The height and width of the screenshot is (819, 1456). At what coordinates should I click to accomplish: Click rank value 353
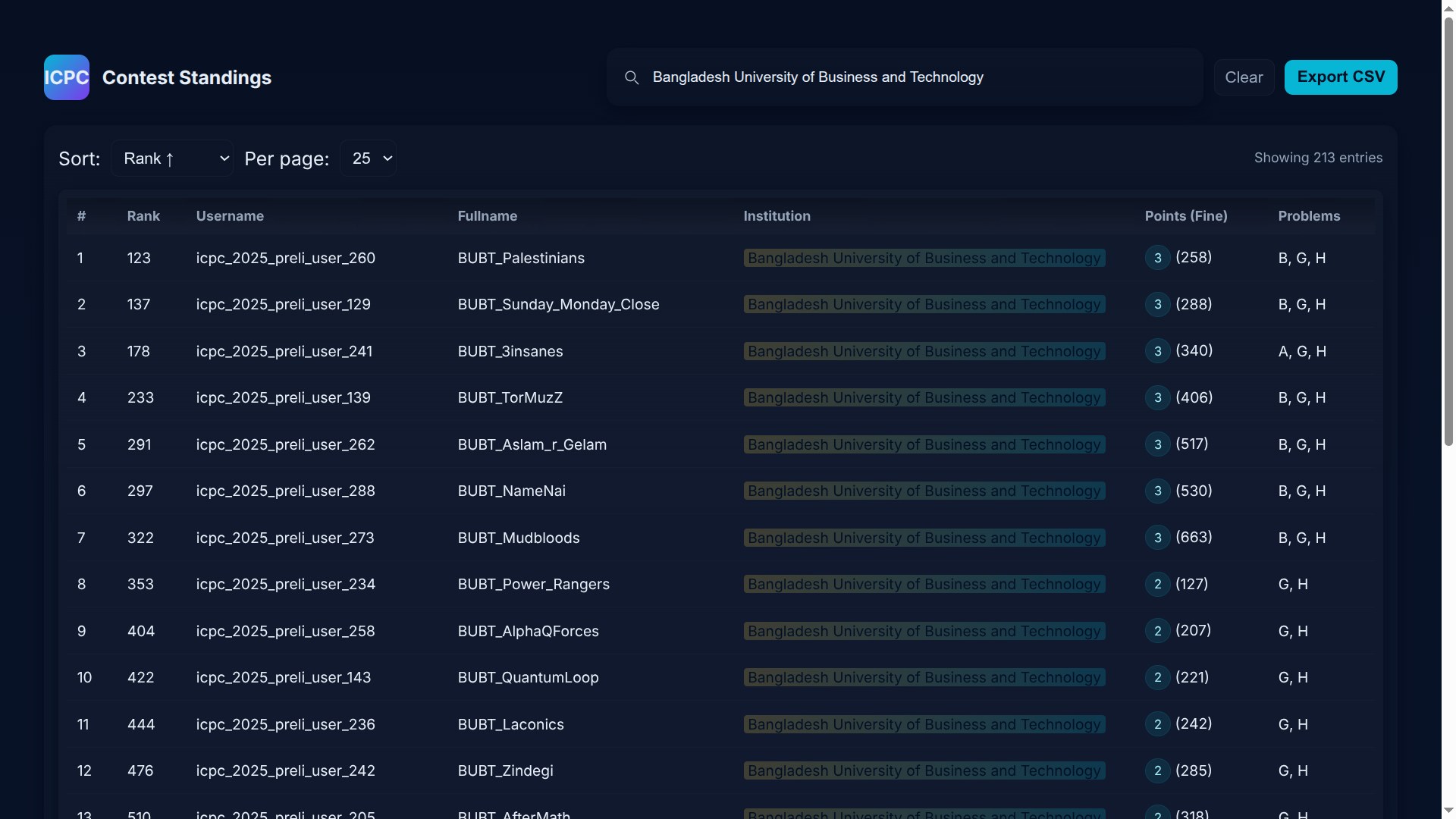(140, 585)
